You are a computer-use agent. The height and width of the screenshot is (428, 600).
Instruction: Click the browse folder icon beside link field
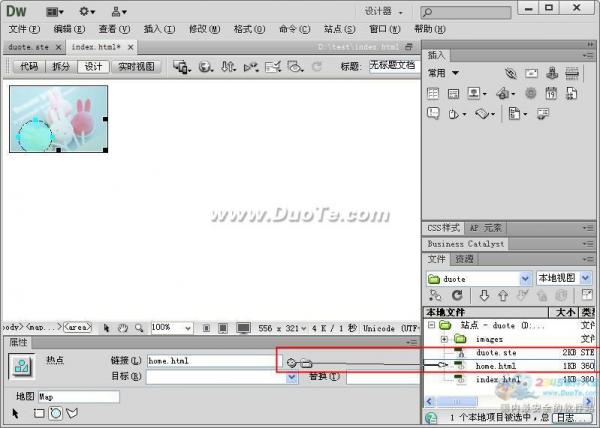tap(306, 362)
